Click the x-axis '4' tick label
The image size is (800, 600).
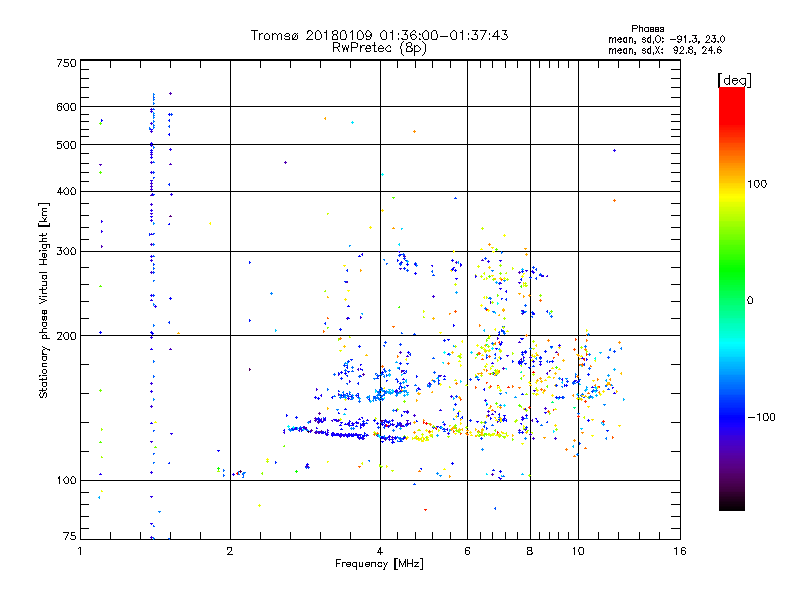[x=380, y=551]
